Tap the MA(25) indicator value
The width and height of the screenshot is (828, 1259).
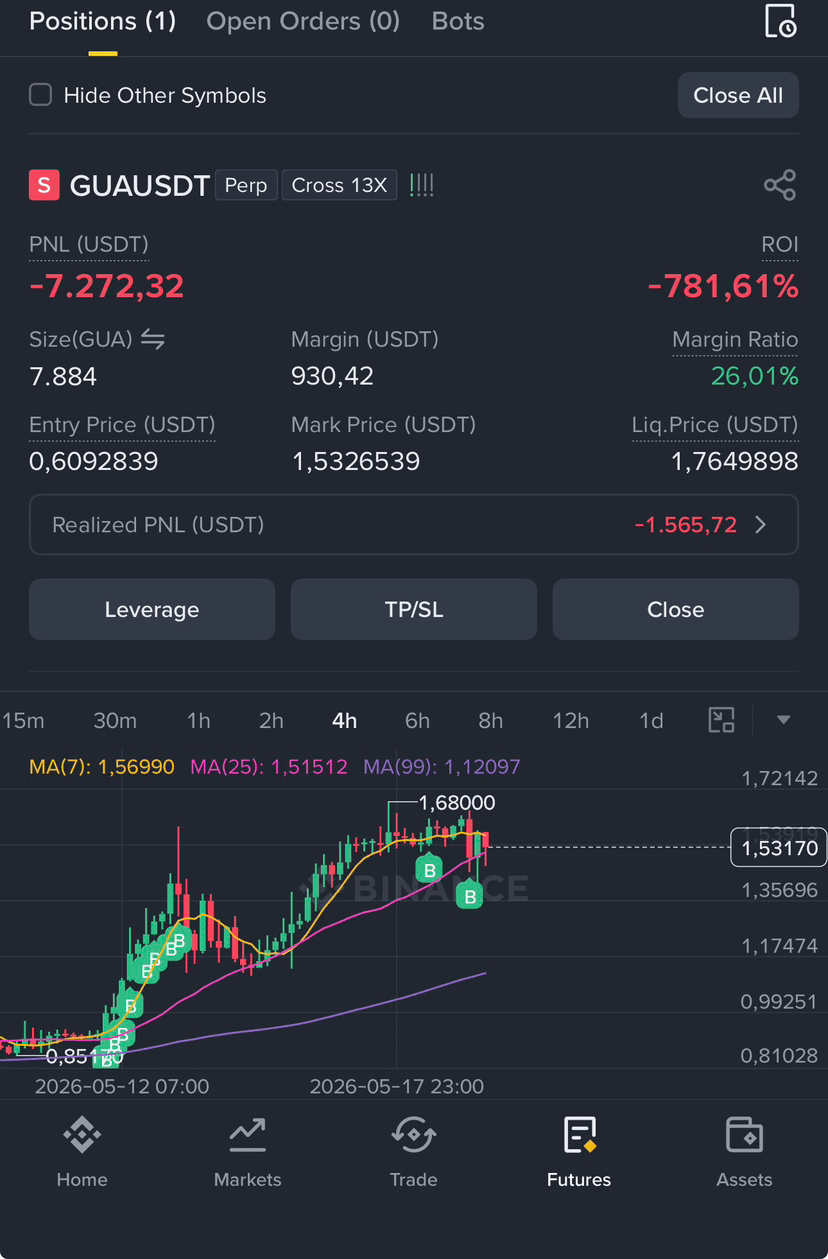269,767
